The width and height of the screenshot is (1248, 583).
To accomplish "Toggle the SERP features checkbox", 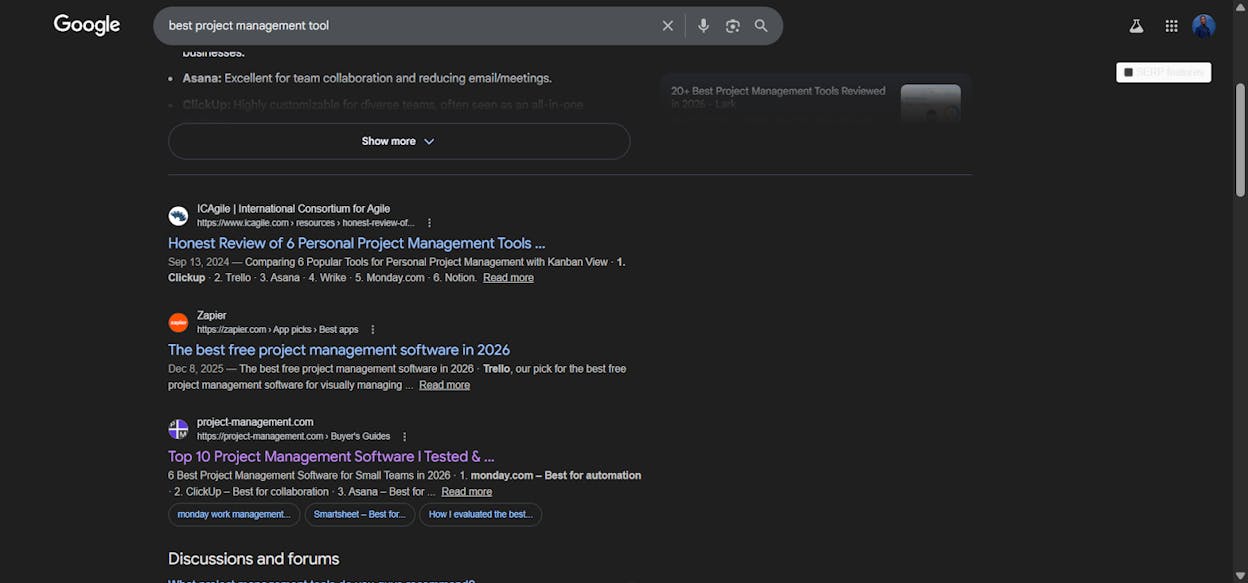I will point(1129,72).
